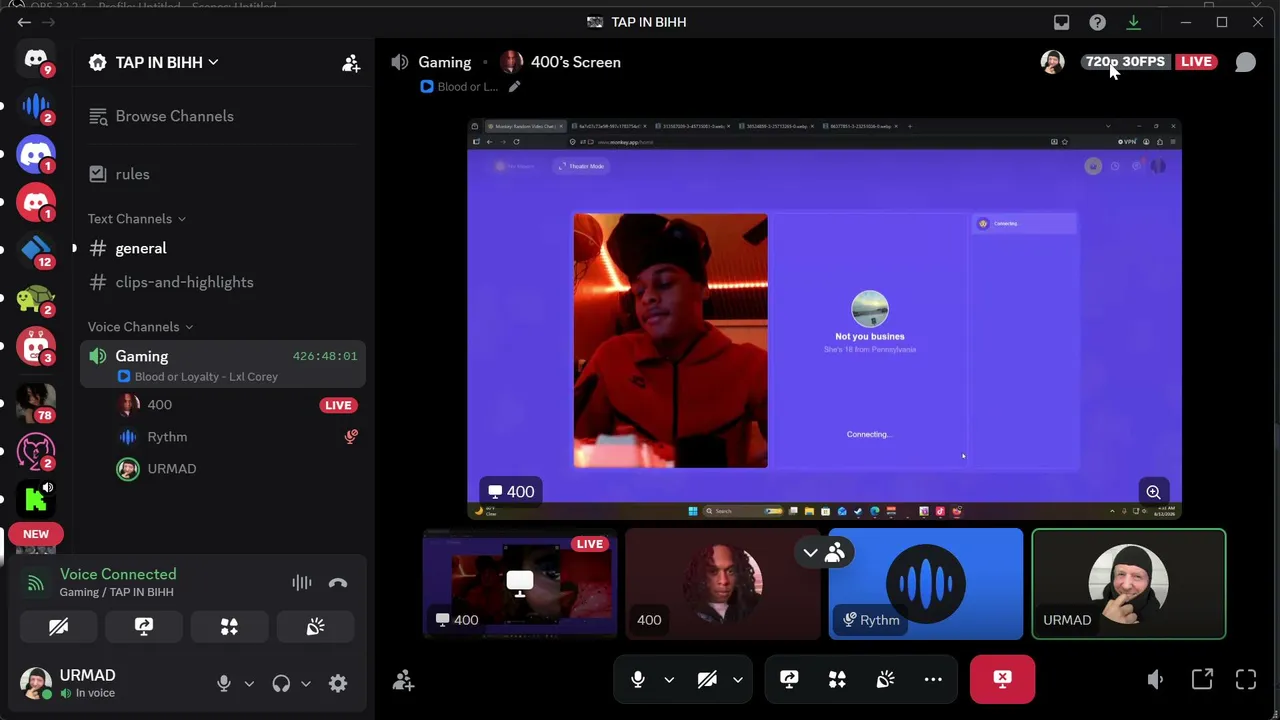1280x720 pixels.
Task: Invite people to the server icon
Action: pyautogui.click(x=351, y=63)
